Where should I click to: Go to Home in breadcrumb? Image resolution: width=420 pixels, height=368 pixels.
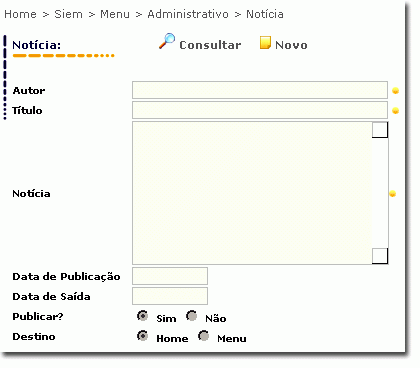tap(20, 14)
